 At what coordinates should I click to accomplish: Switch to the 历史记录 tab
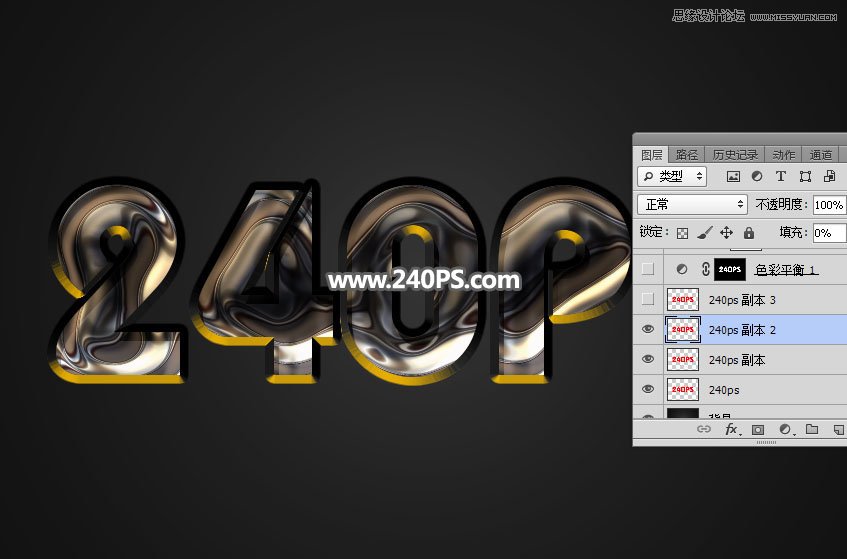(735, 155)
